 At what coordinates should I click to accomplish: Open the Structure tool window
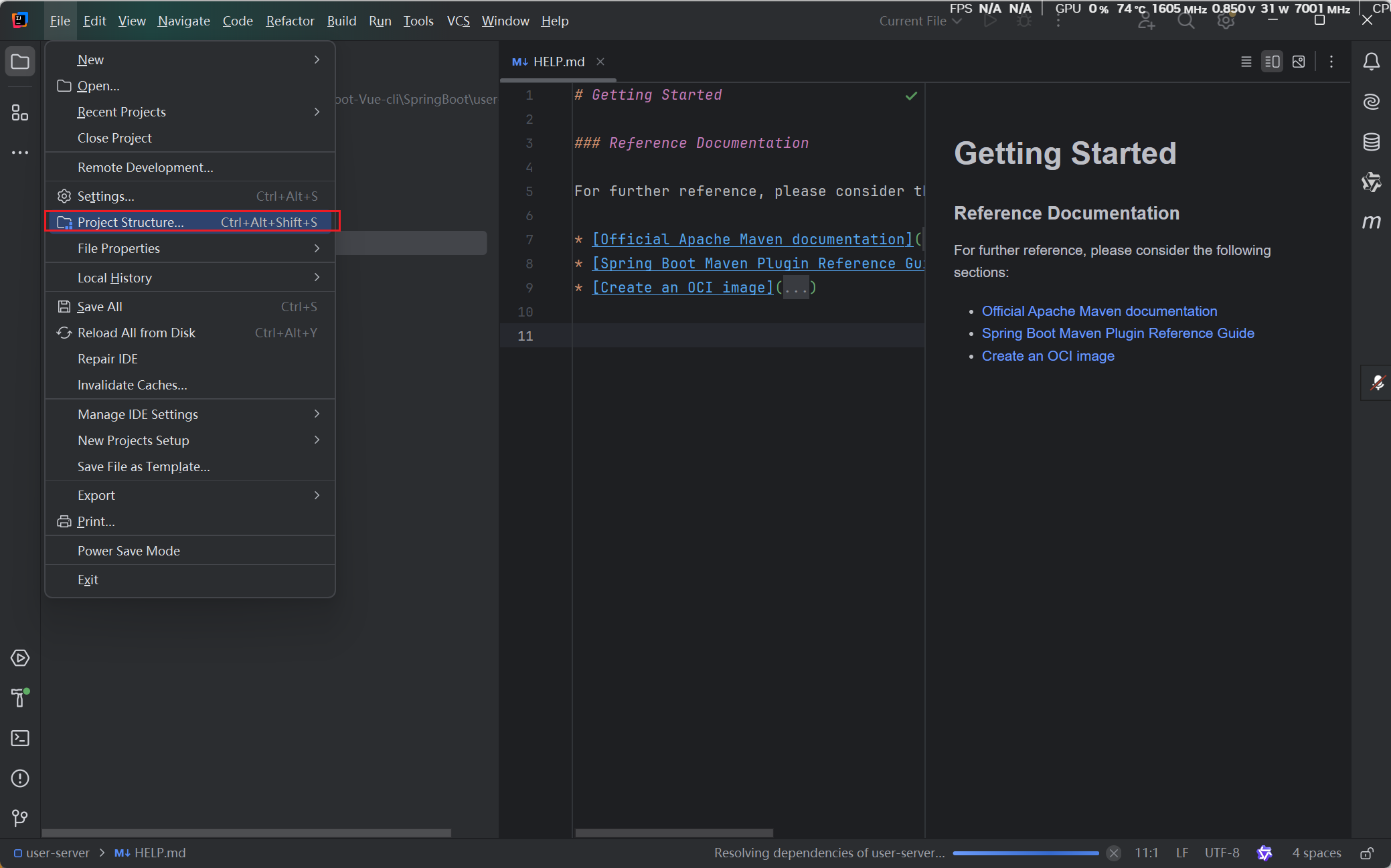pos(20,112)
